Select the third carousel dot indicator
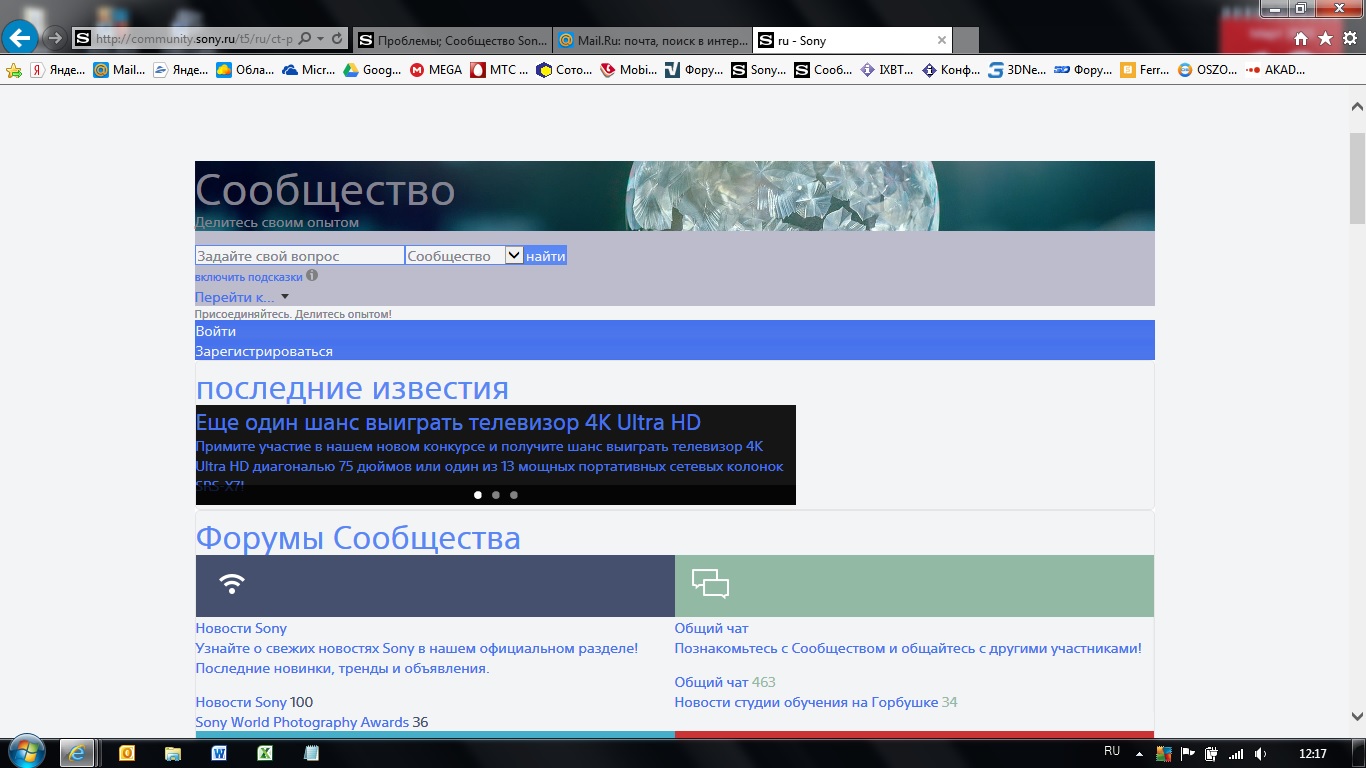This screenshot has height=768, width=1366. [x=514, y=495]
